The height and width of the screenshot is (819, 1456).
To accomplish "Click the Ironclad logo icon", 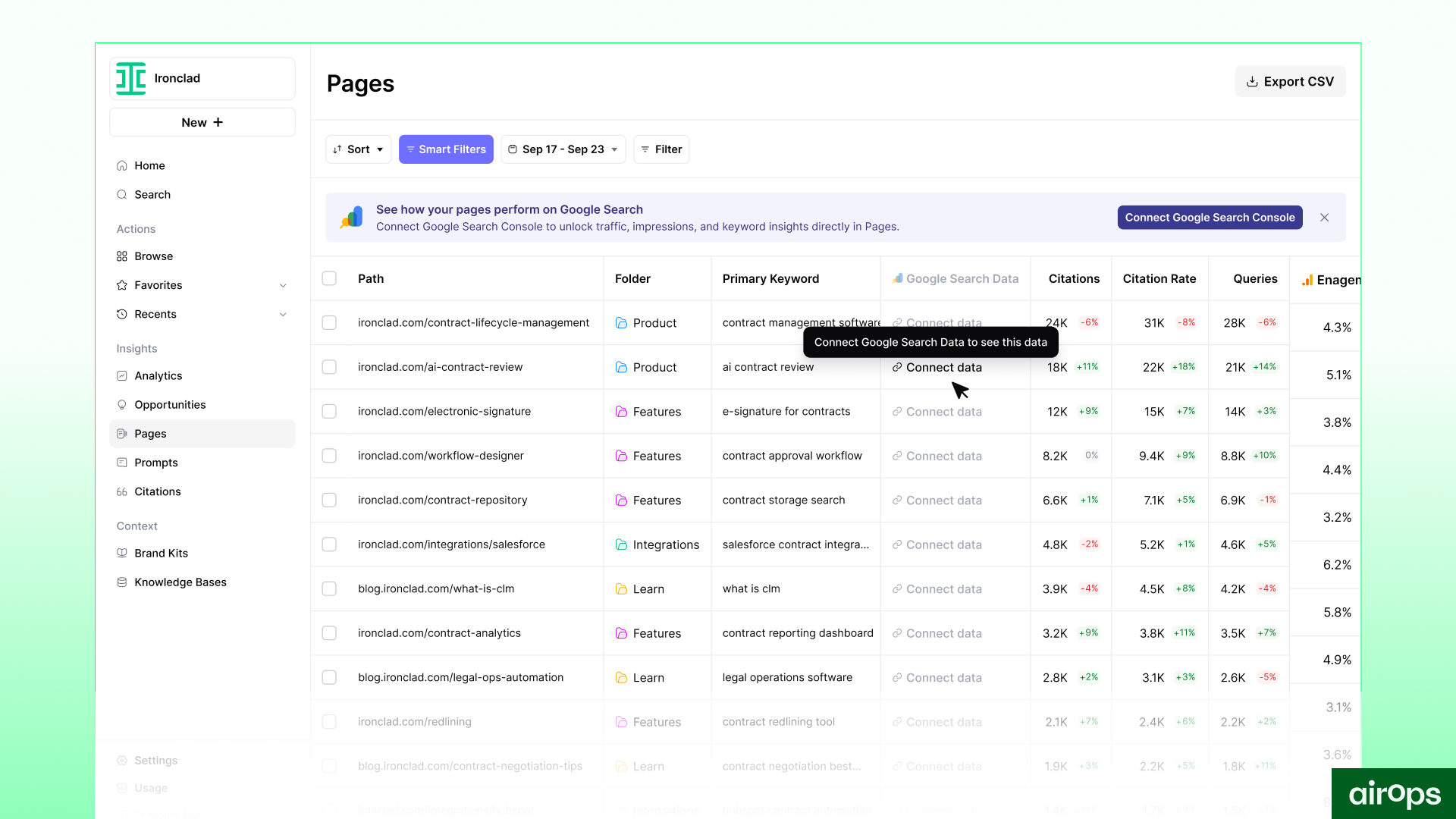I will coord(130,78).
